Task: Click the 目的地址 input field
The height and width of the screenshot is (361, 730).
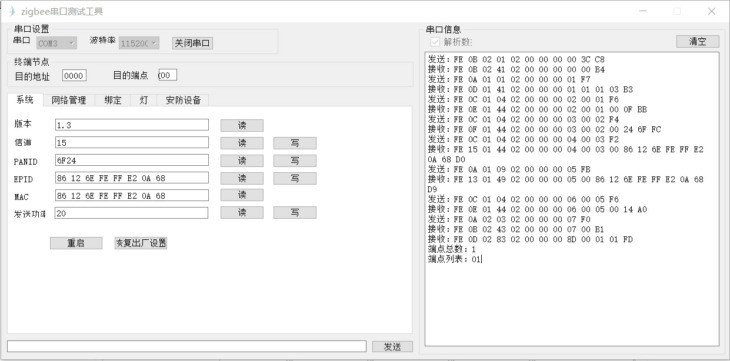Action: coord(74,75)
